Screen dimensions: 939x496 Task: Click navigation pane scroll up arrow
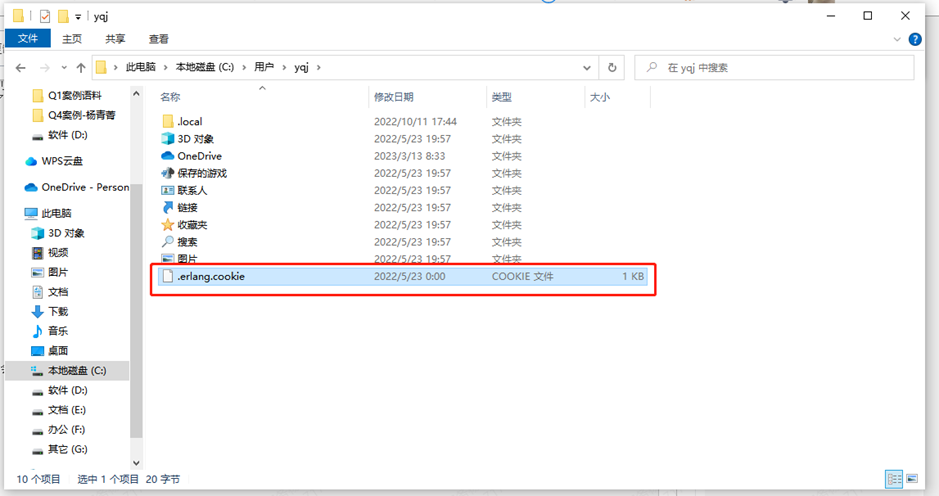point(136,94)
